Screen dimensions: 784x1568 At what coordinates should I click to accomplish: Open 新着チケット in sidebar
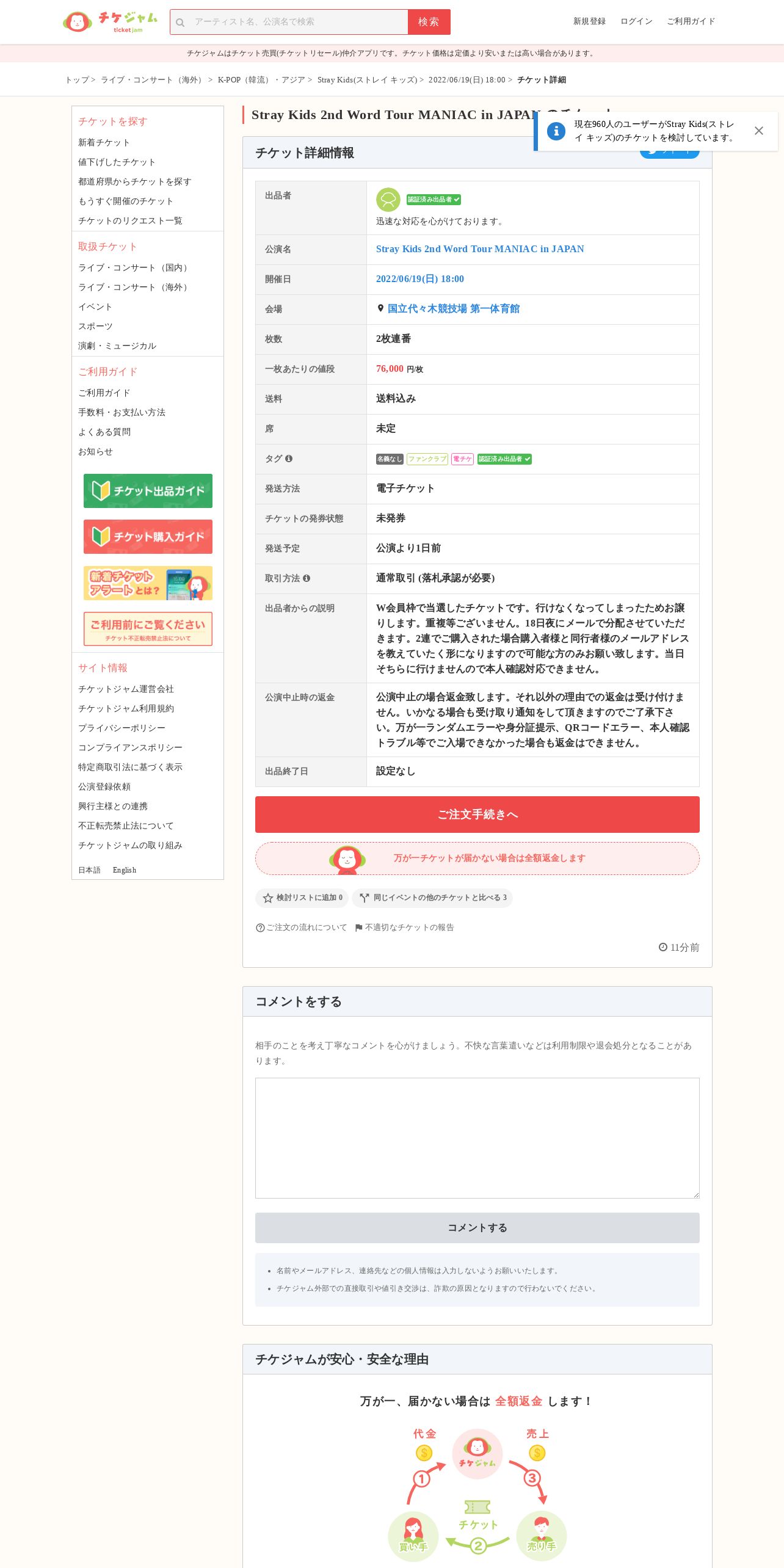pyautogui.click(x=104, y=143)
